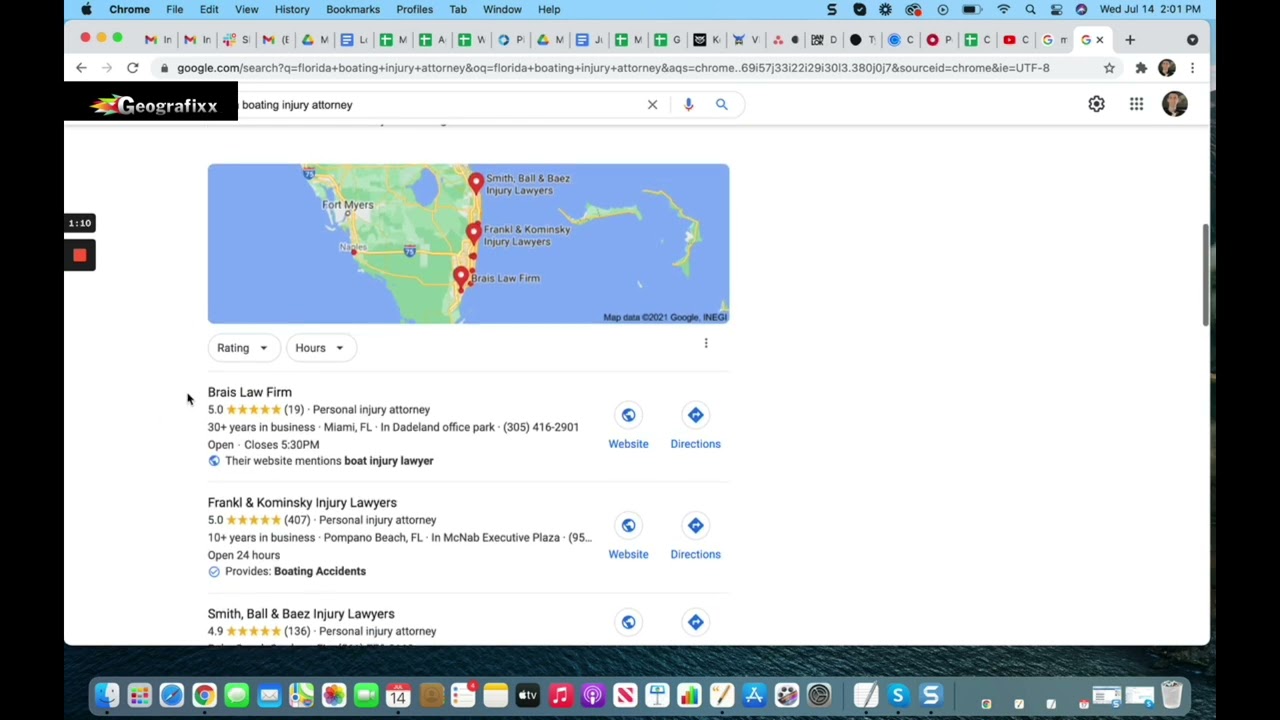Screen dimensions: 1280x720
Task: Open the View menu
Action: (x=246, y=9)
